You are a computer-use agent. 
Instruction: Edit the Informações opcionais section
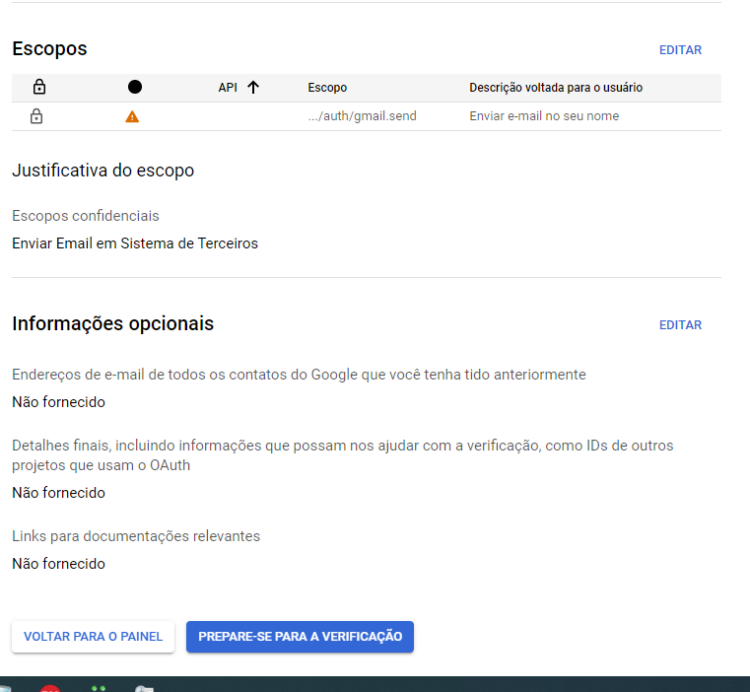tap(680, 325)
